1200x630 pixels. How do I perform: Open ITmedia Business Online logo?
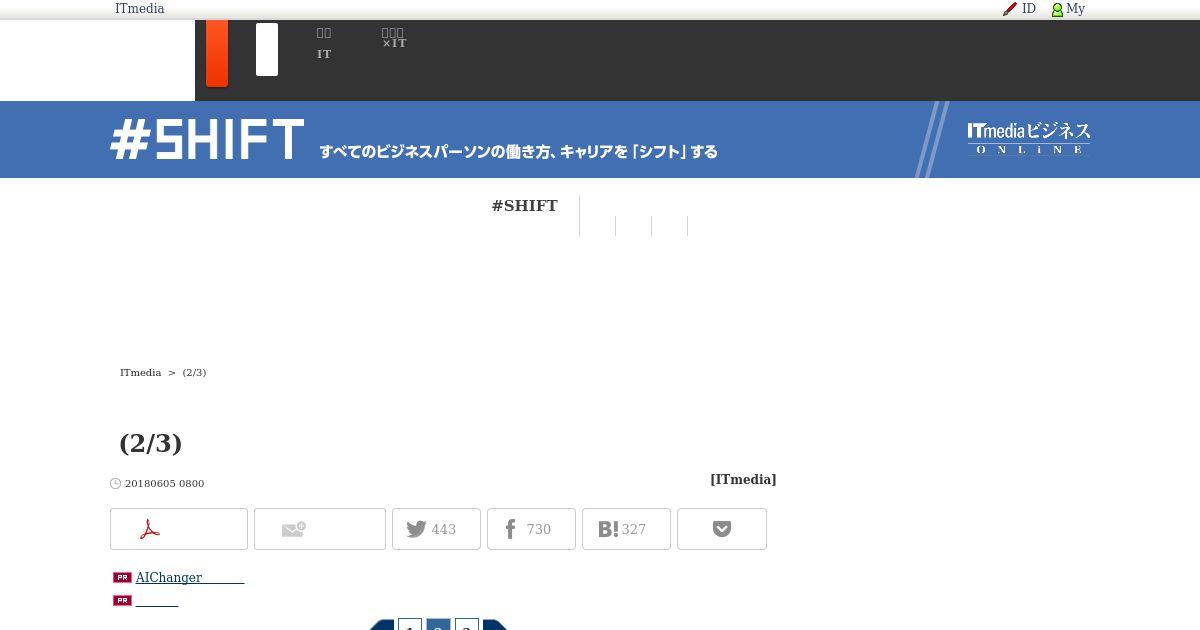pyautogui.click(x=1029, y=138)
